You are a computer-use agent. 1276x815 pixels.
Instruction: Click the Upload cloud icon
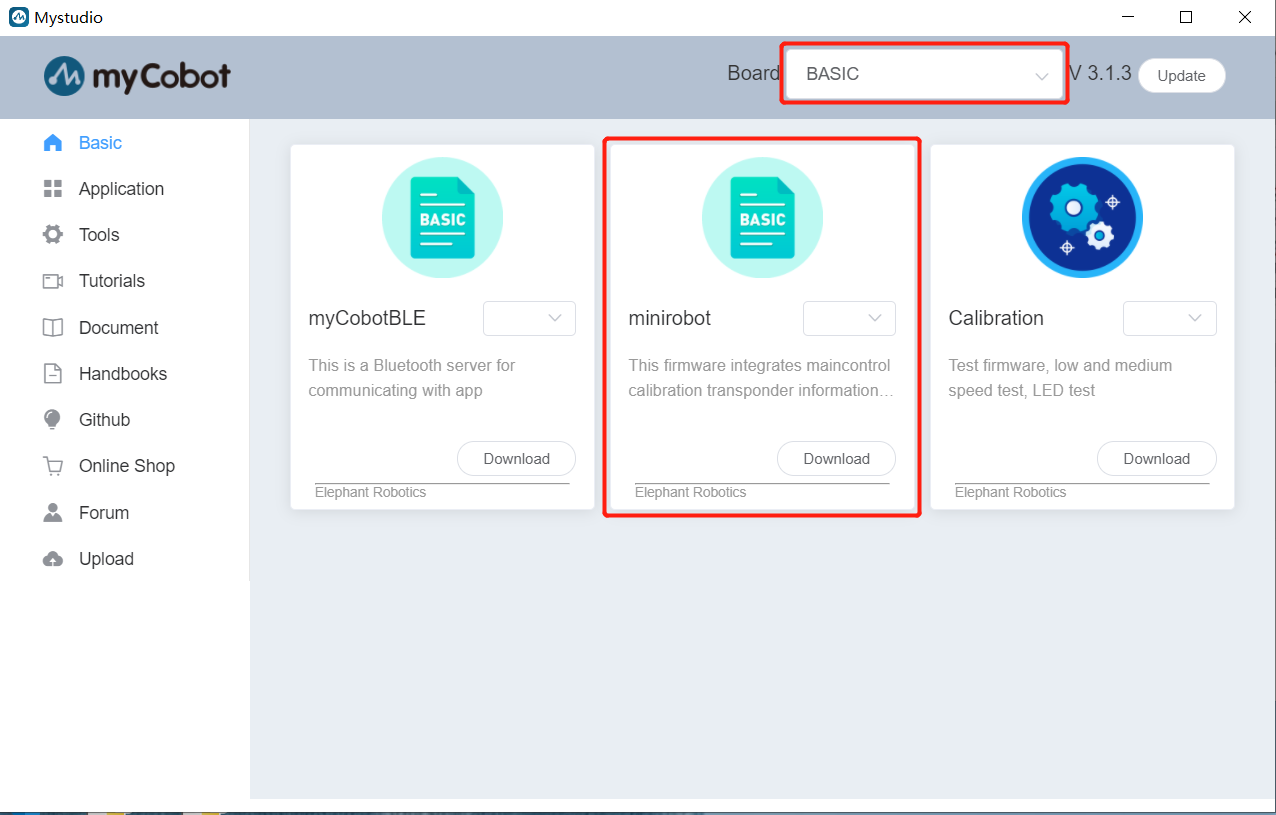(x=53, y=559)
